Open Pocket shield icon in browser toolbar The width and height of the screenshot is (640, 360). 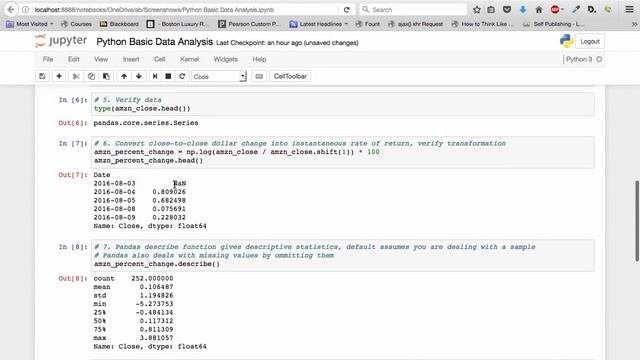click(x=507, y=9)
